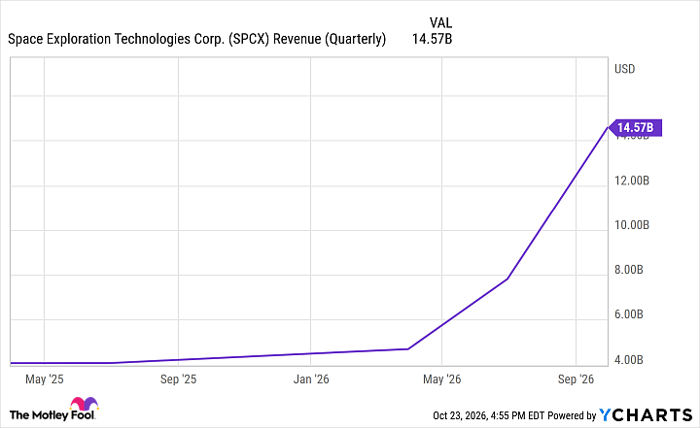Click the chart title 'Space Exploration Technologies Corp. (SPCX) Revenue (Quarterly)'
The width and height of the screenshot is (700, 428).
pos(197,39)
